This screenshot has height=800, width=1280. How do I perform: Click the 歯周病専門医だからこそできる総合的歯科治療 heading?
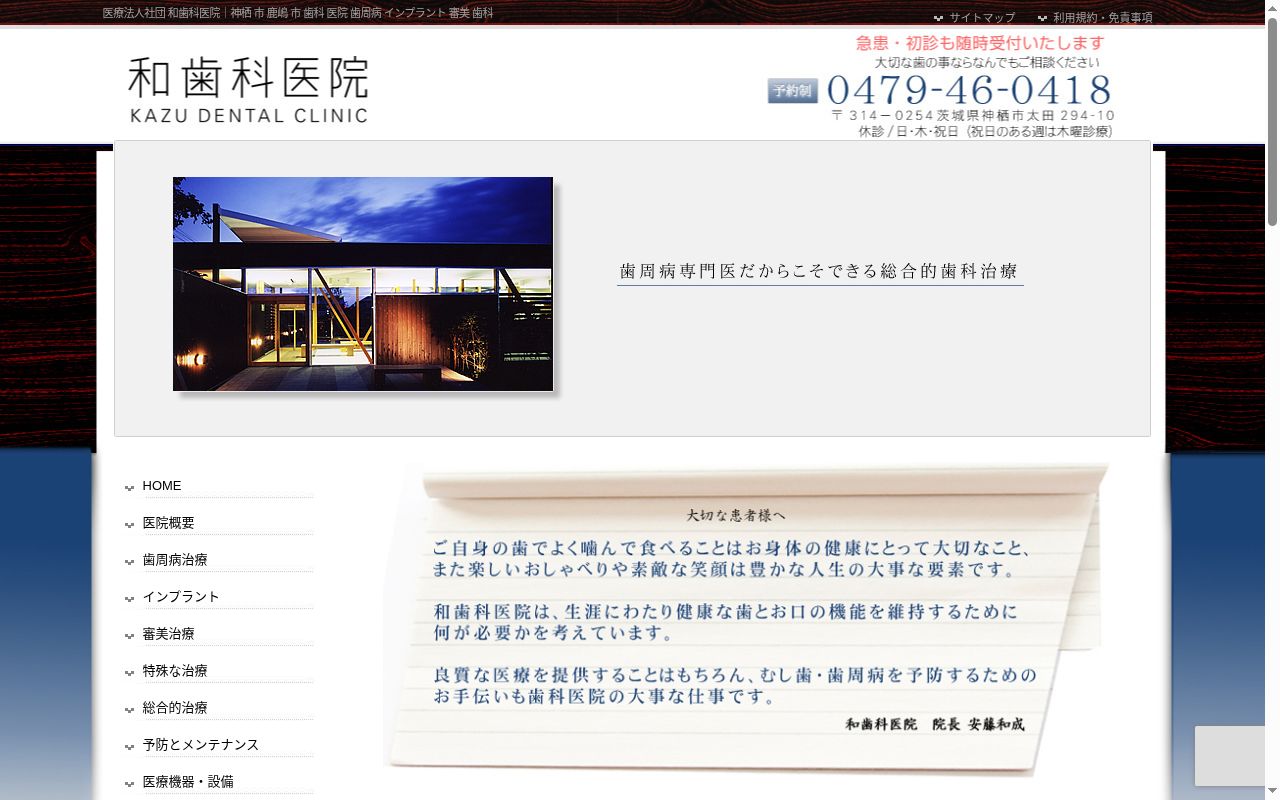[x=819, y=271]
